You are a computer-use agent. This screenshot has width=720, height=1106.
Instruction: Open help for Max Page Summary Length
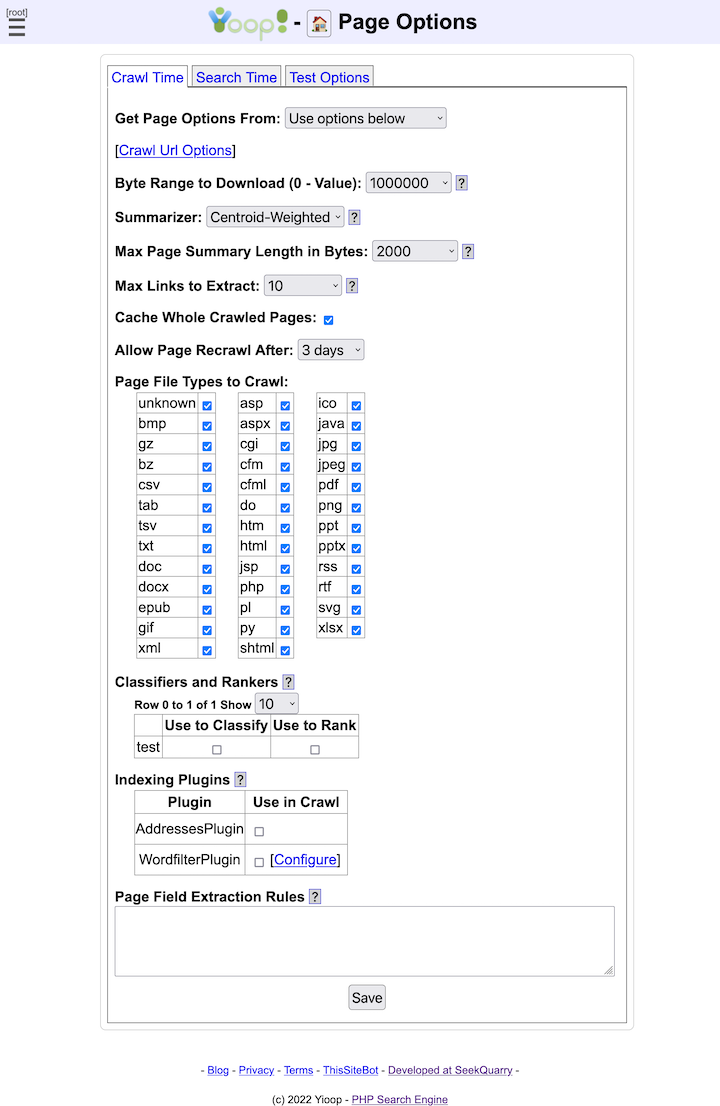click(x=468, y=251)
